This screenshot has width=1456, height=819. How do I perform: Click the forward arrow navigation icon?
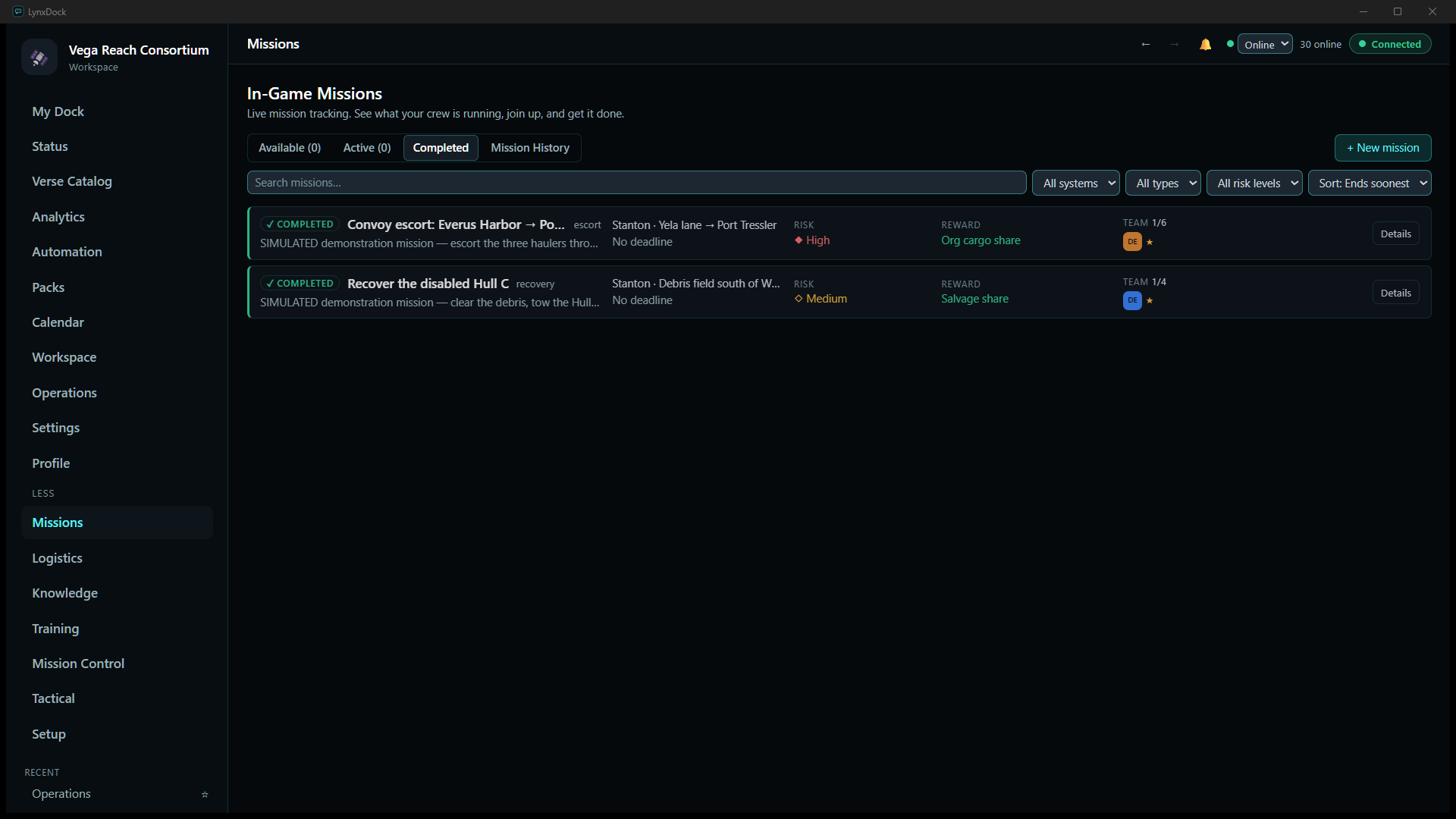tap(1174, 45)
